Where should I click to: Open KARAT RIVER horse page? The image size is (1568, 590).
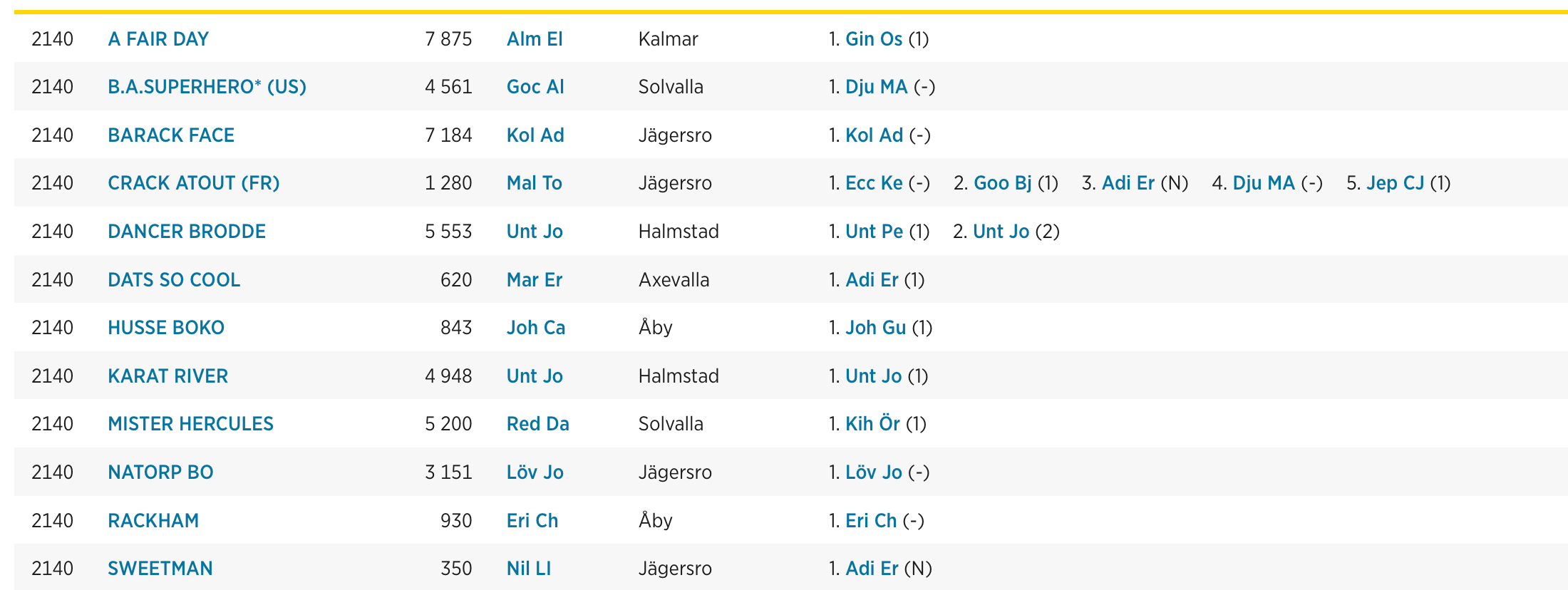coord(167,376)
